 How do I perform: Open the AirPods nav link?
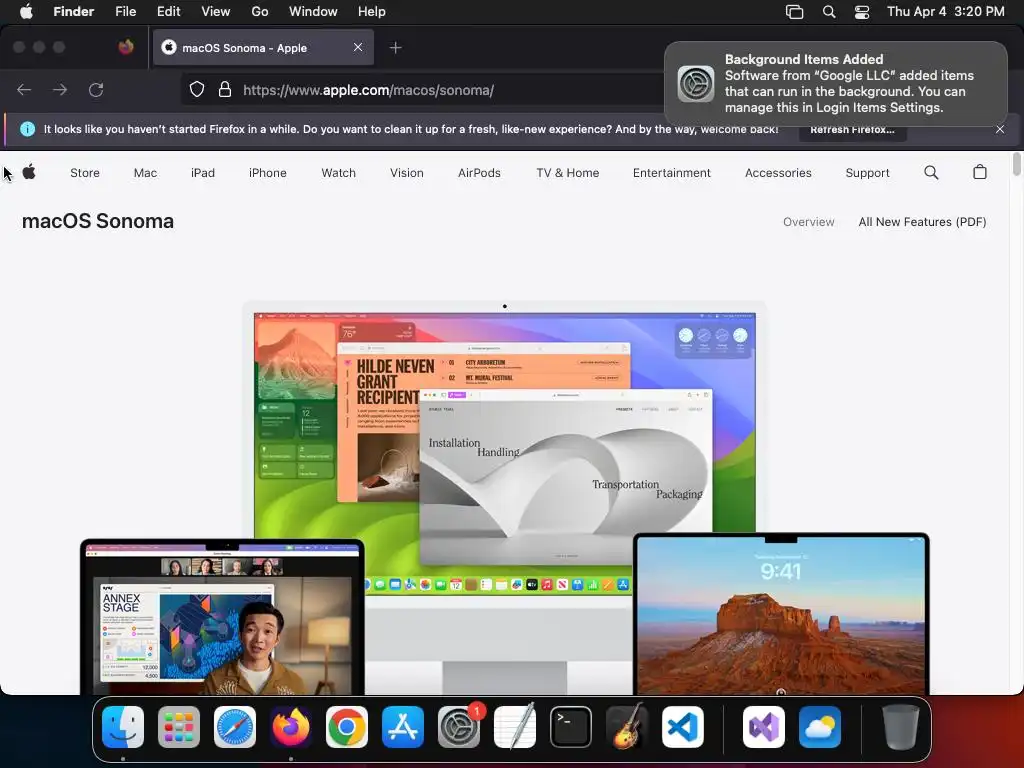pyautogui.click(x=479, y=173)
